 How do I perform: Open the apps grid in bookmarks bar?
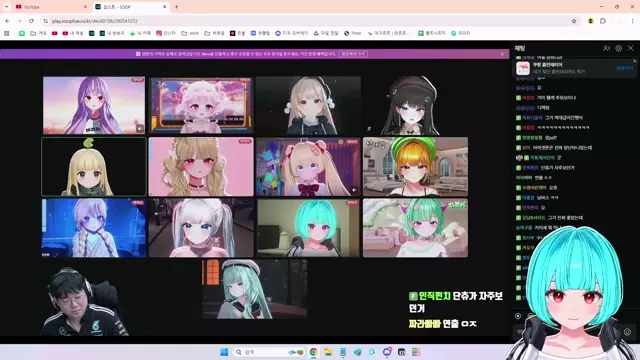tap(7, 33)
